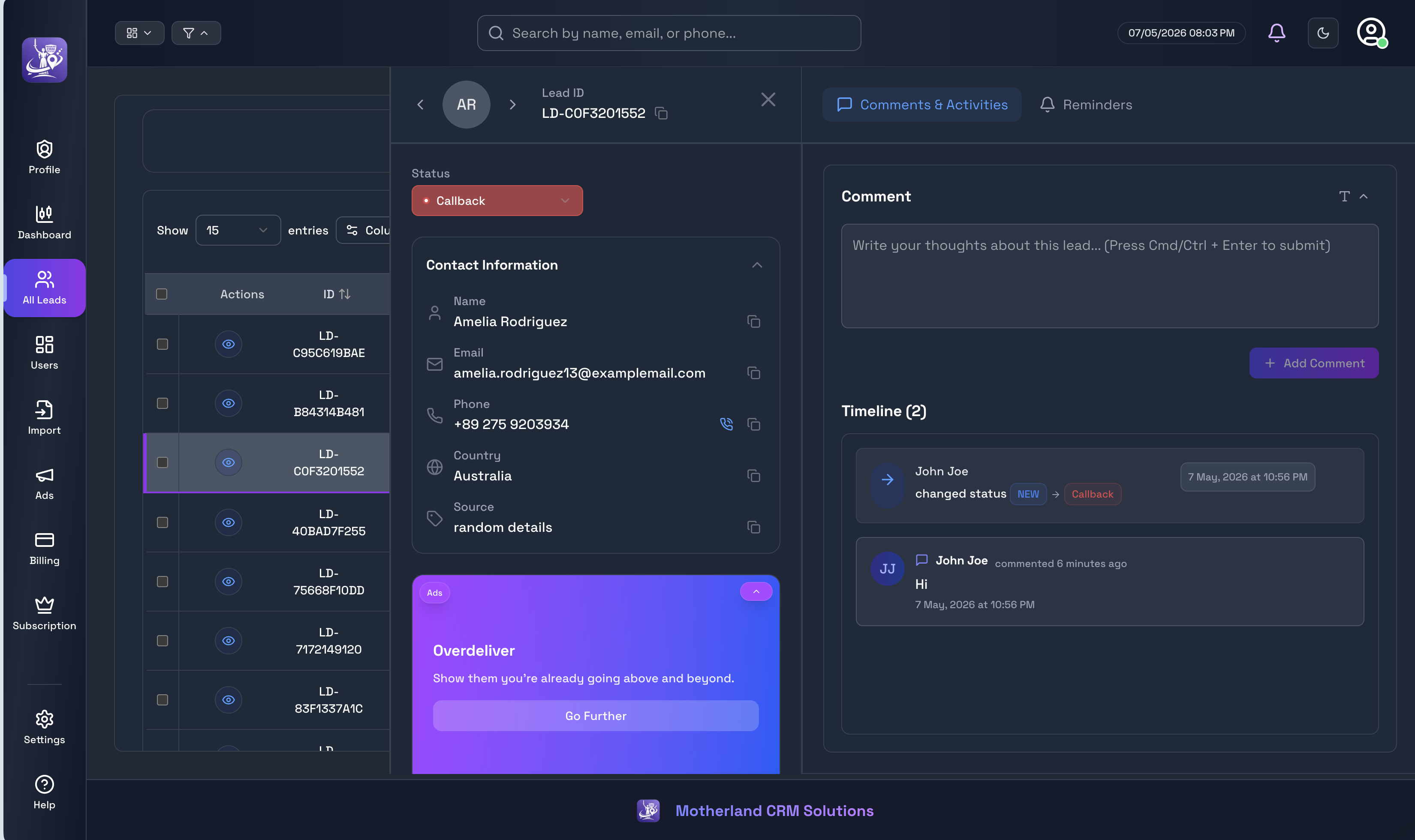The height and width of the screenshot is (840, 1415).
Task: Click the comment text area
Action: coord(1109,276)
